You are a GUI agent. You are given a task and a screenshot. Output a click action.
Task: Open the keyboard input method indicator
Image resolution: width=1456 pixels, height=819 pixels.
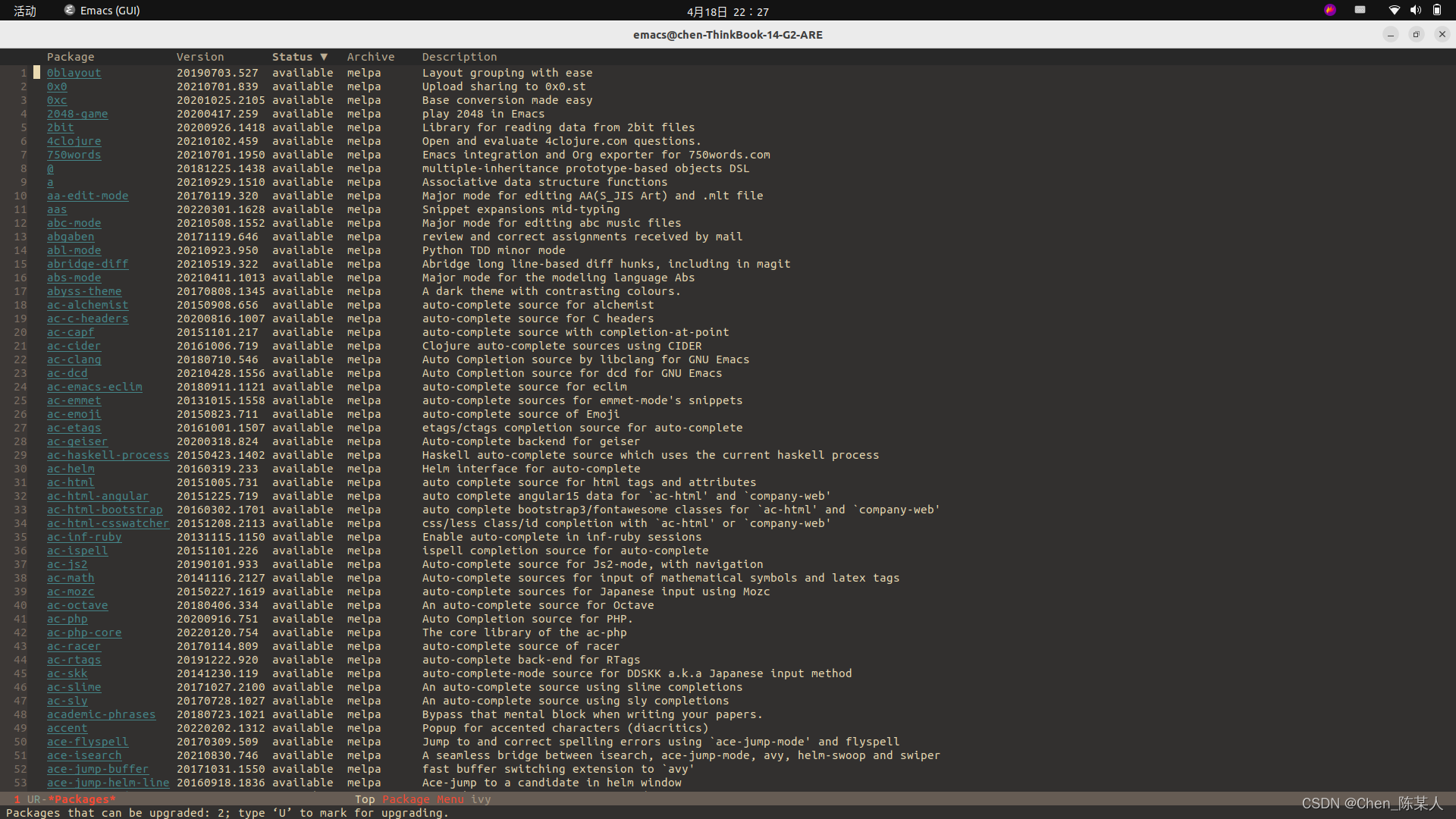(x=1360, y=11)
